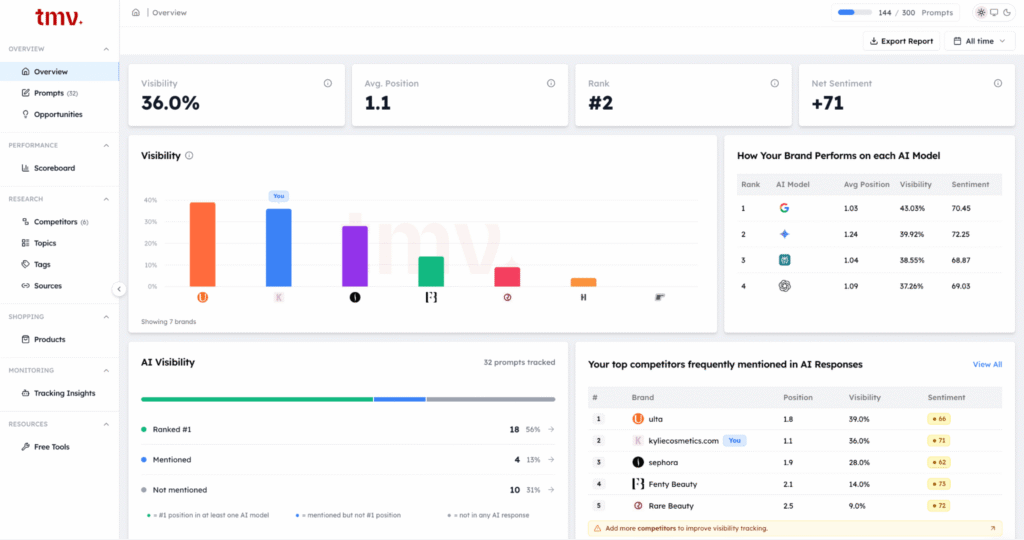Screen dimensions: 1024x540
Task: Click Rare Beauty in competitors table
Action: tap(671, 505)
